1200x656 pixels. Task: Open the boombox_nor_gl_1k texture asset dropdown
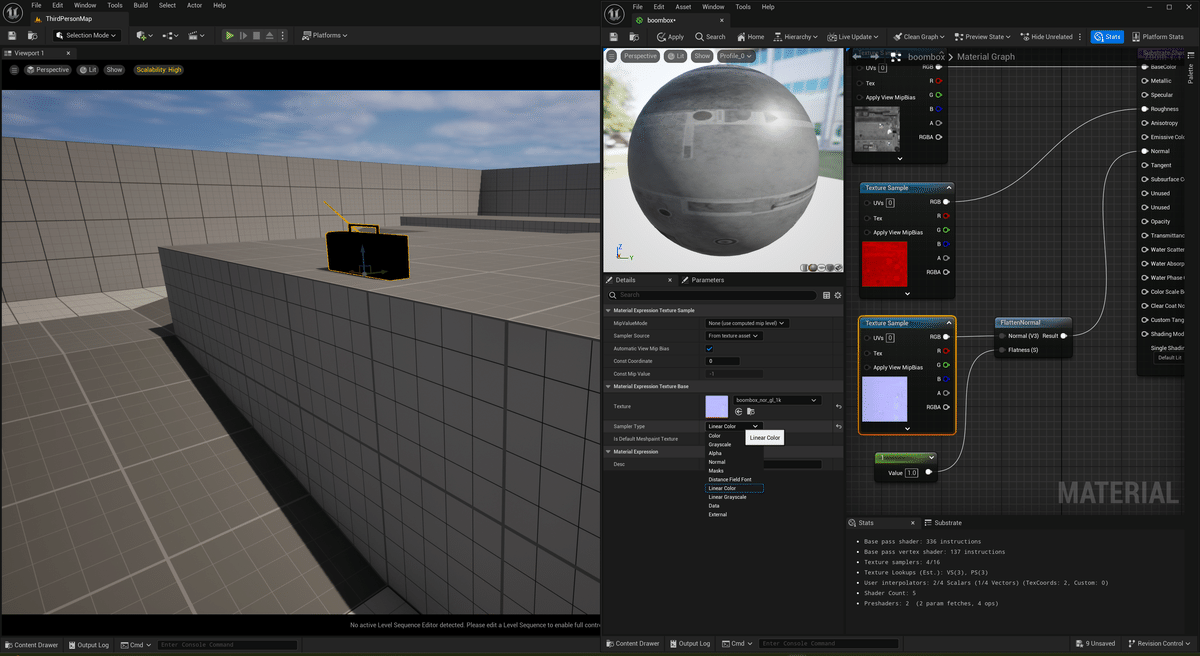(777, 400)
